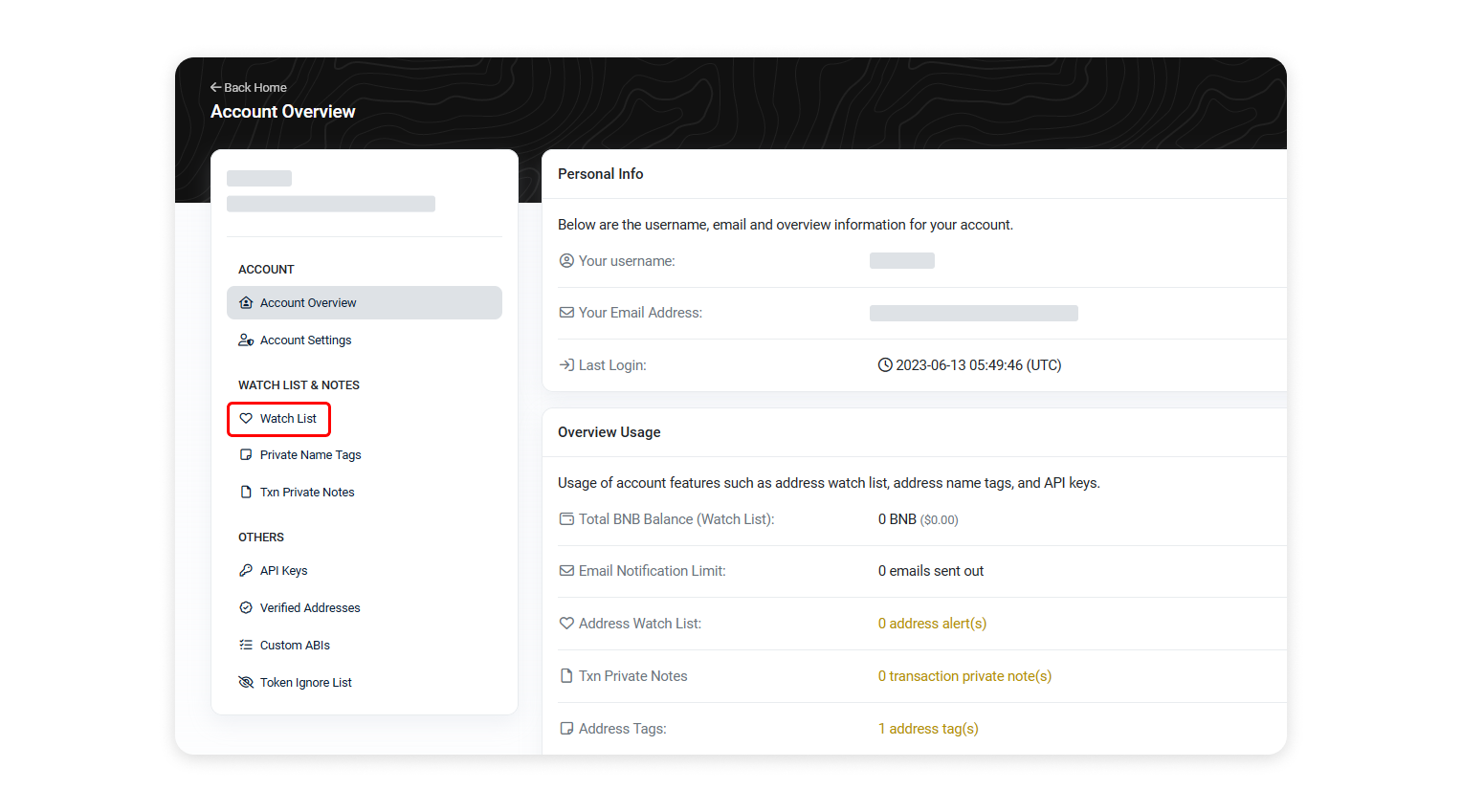This screenshot has height=812, width=1462.
Task: Open the API Keys page
Action: 365,570
